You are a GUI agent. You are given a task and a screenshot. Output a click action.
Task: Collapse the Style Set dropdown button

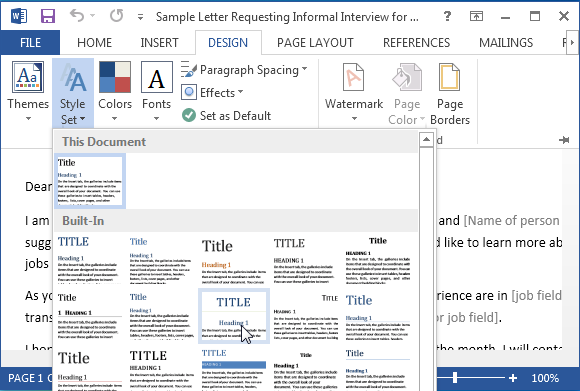click(73, 93)
